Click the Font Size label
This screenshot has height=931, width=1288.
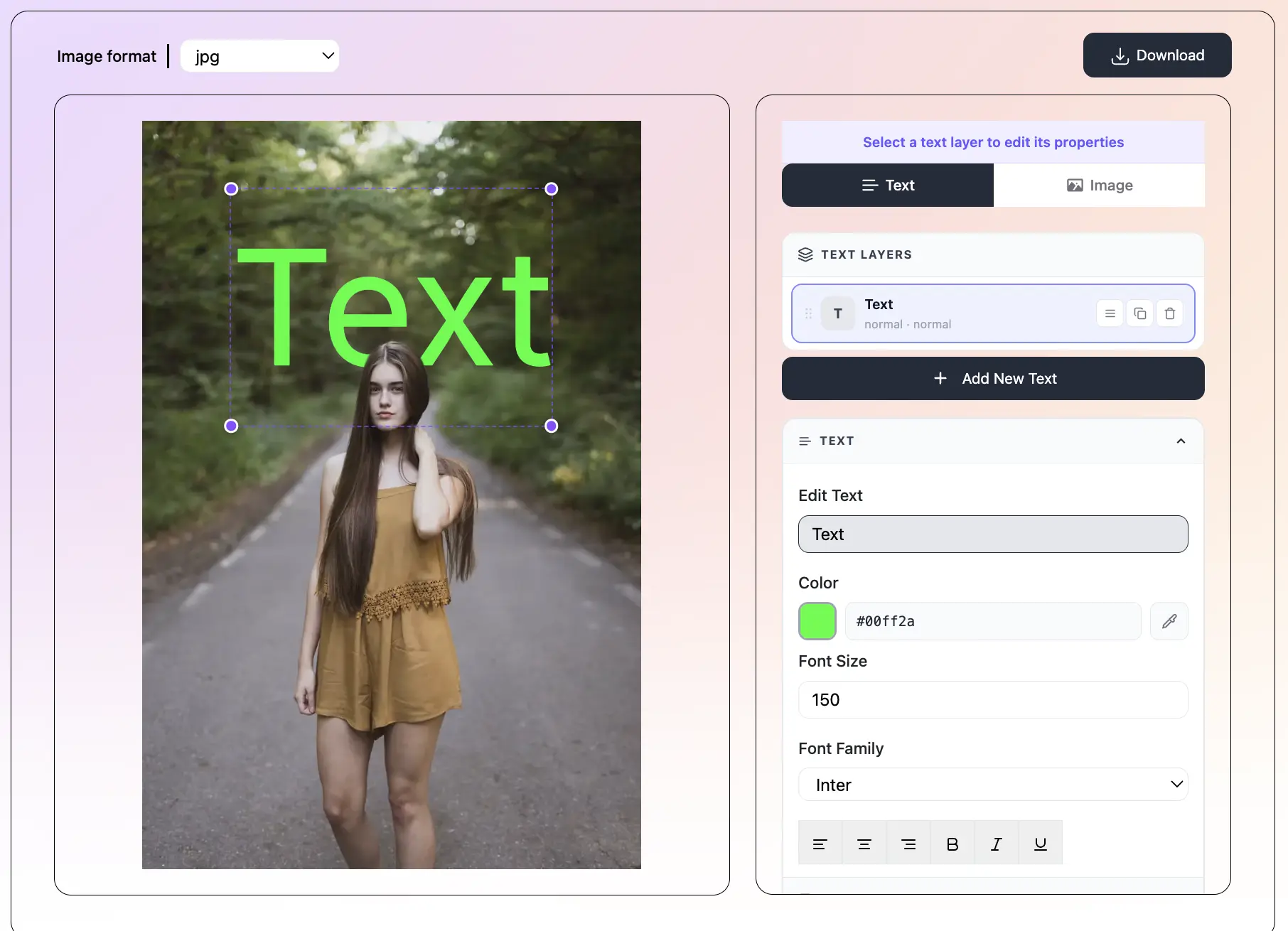point(832,661)
